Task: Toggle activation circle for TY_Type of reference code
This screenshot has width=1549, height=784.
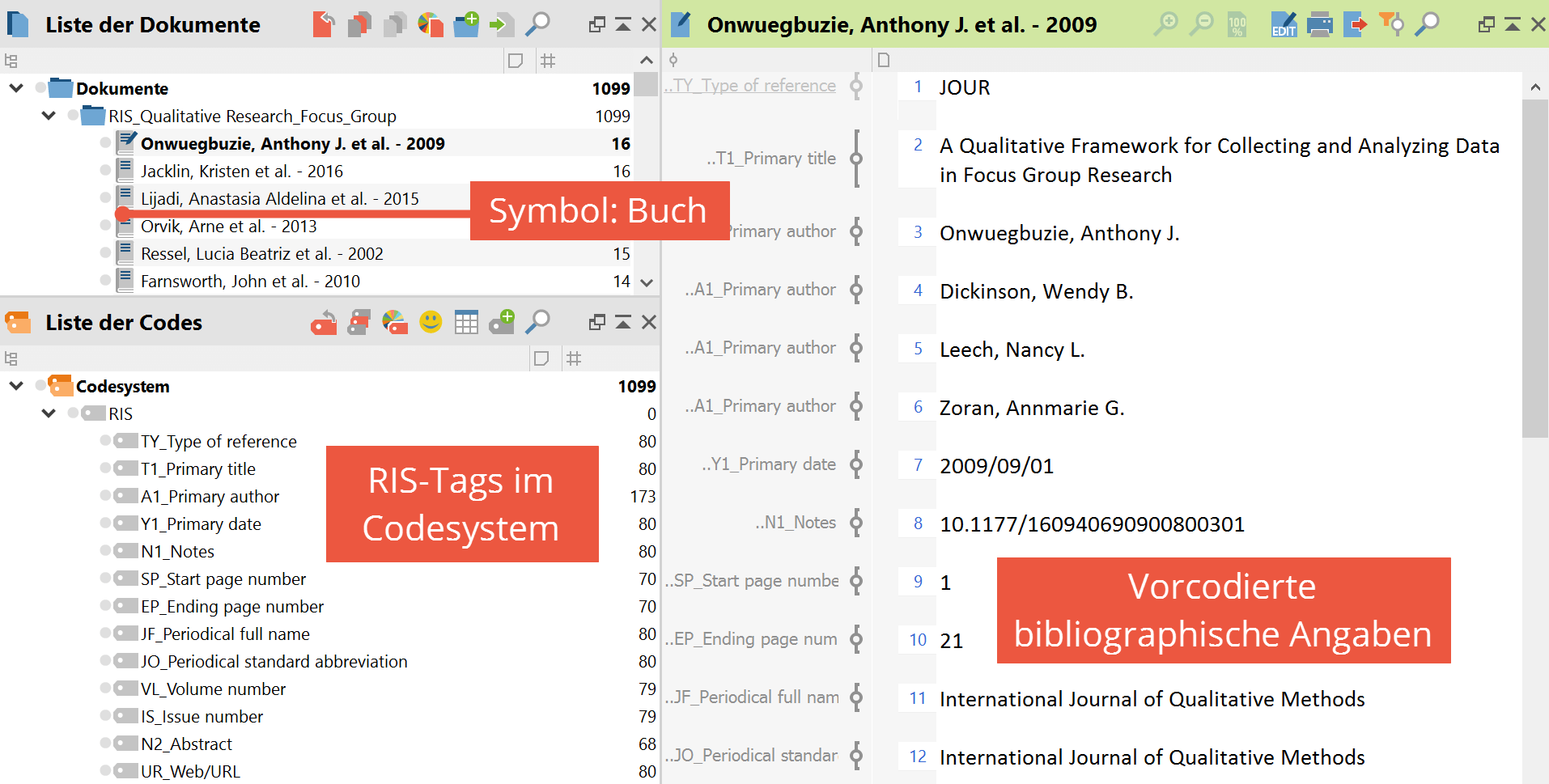Action: (105, 440)
